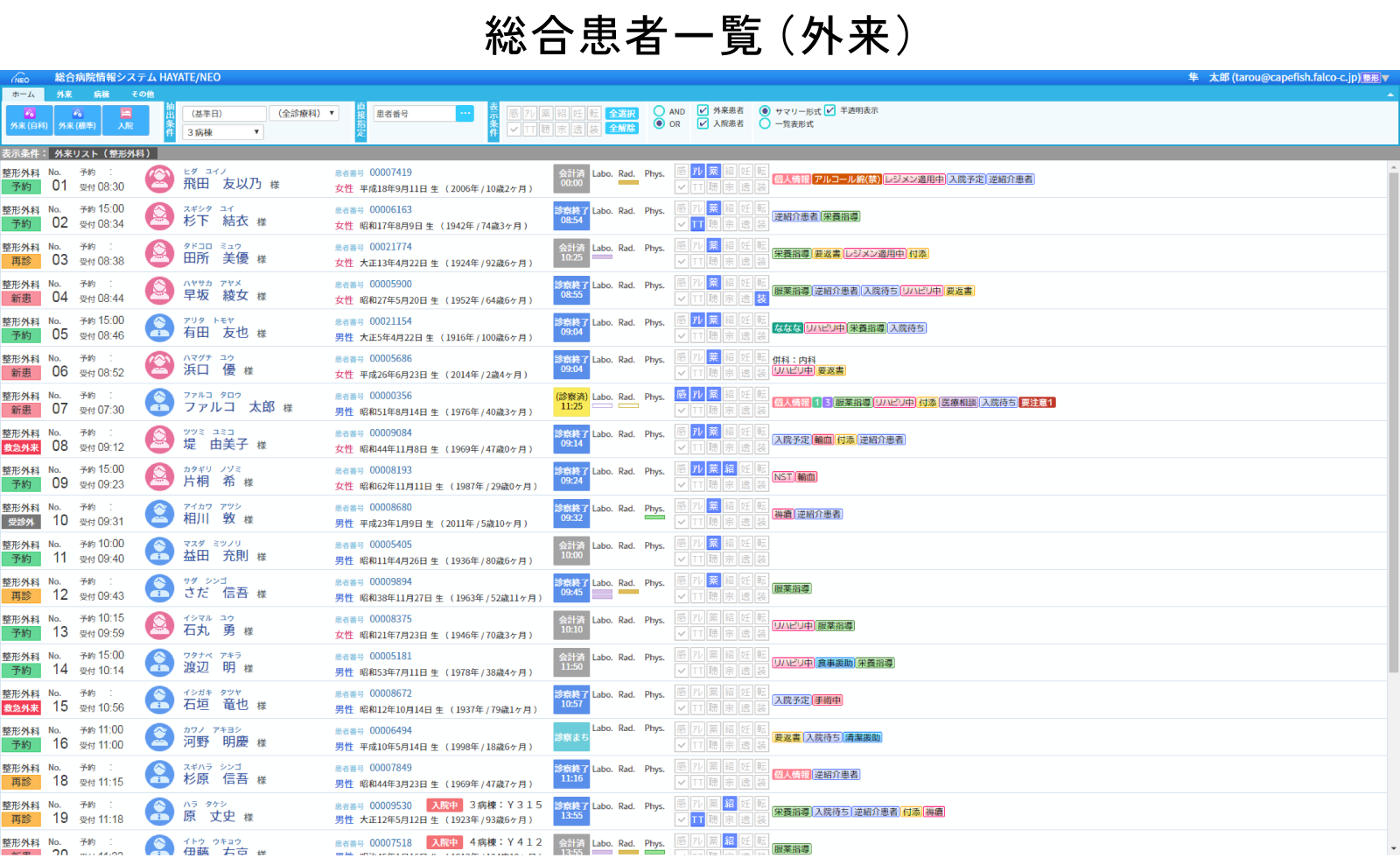Click patient number 00007419
This screenshot has height=858, width=1400.
(390, 172)
